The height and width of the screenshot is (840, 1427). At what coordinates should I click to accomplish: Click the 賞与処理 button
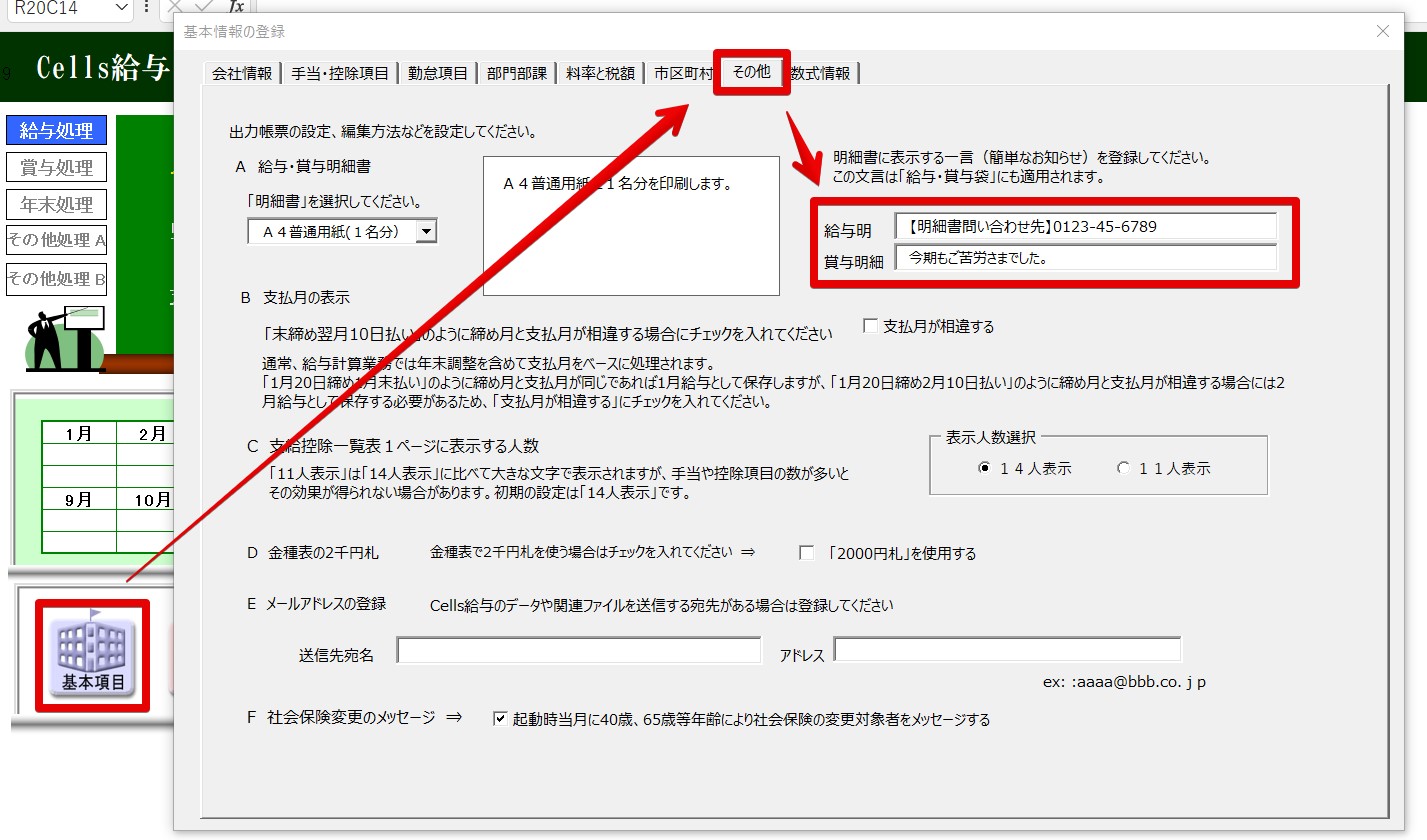tap(56, 167)
